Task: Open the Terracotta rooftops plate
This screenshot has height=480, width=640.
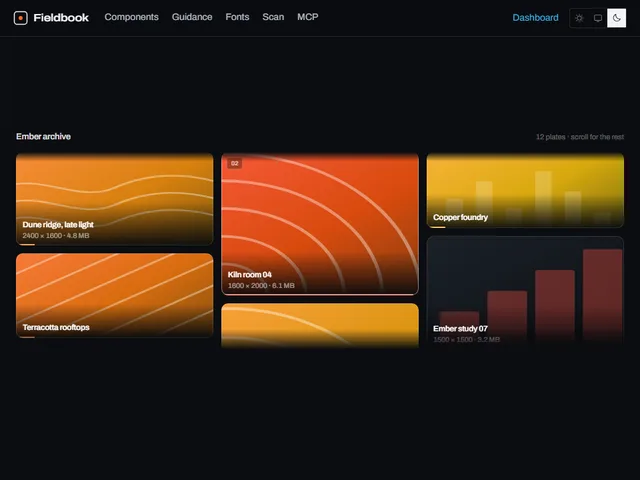Action: [x=115, y=296]
